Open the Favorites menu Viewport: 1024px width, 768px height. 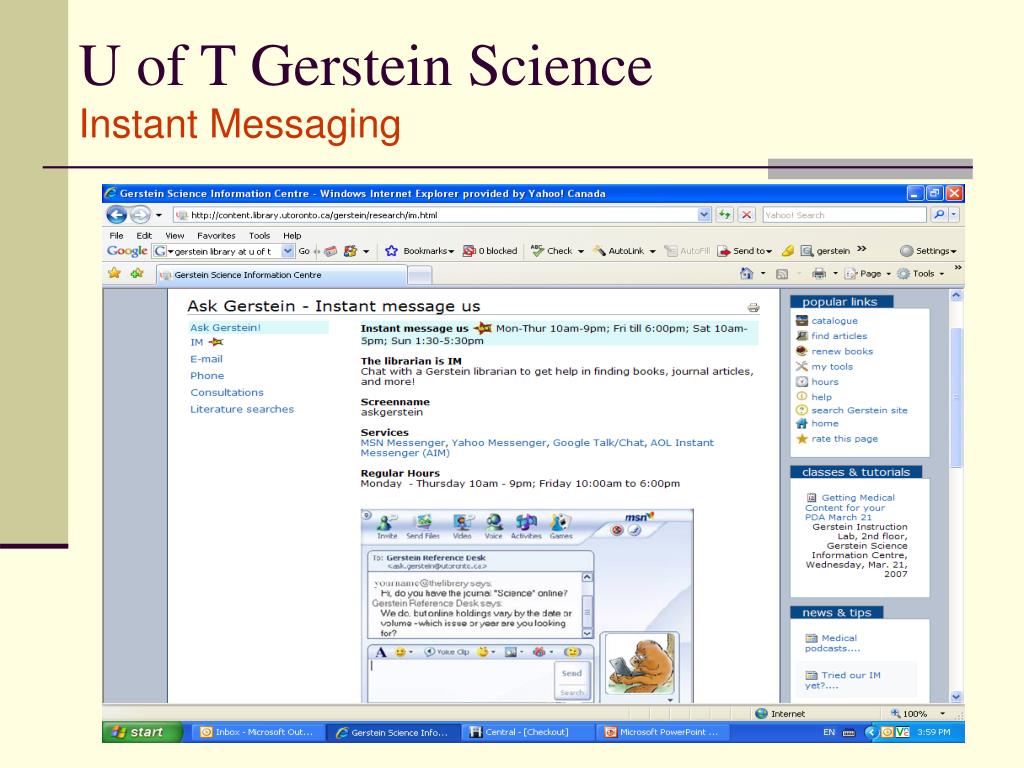(x=216, y=235)
